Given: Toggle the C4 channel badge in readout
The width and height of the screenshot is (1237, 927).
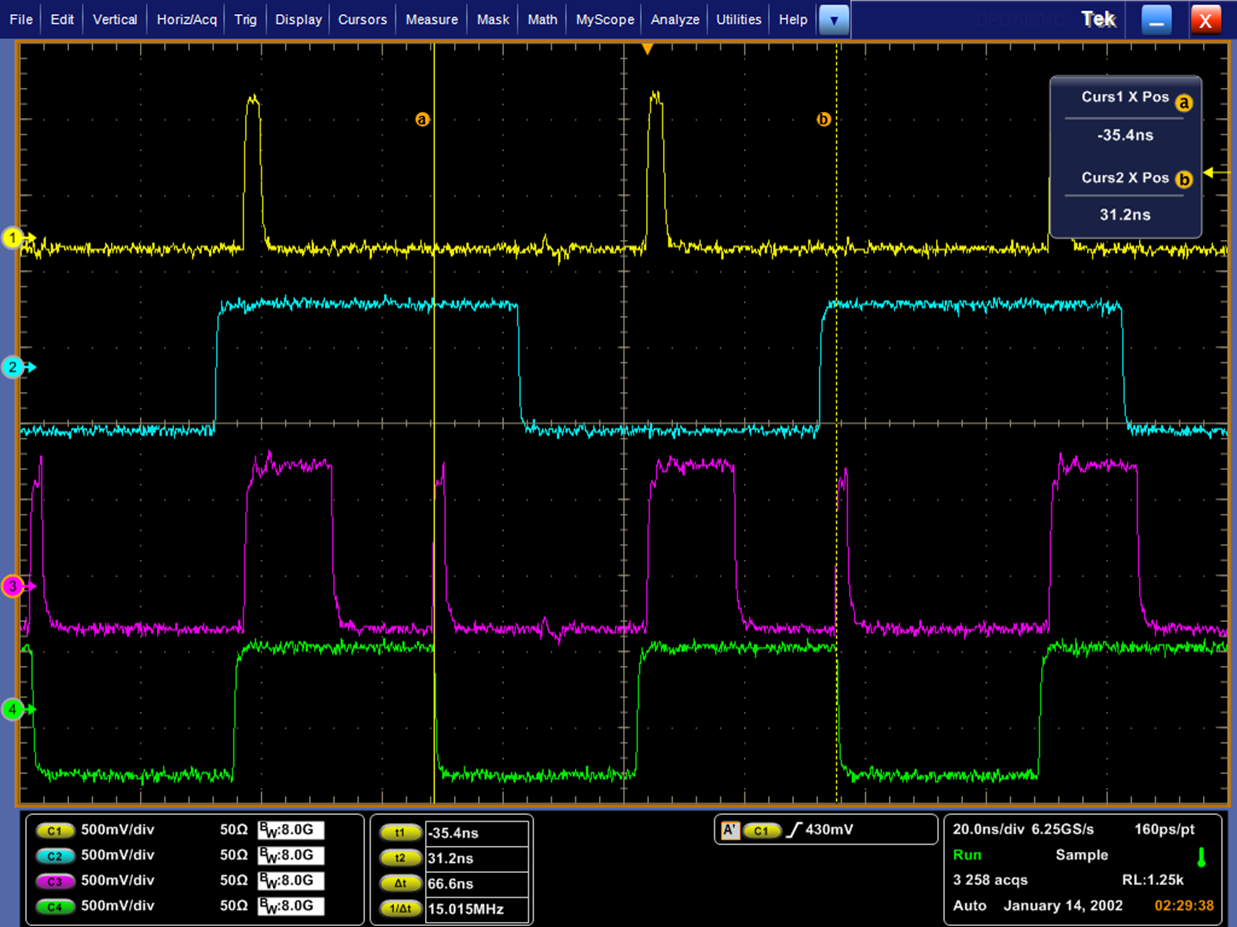Looking at the screenshot, I should (55, 906).
